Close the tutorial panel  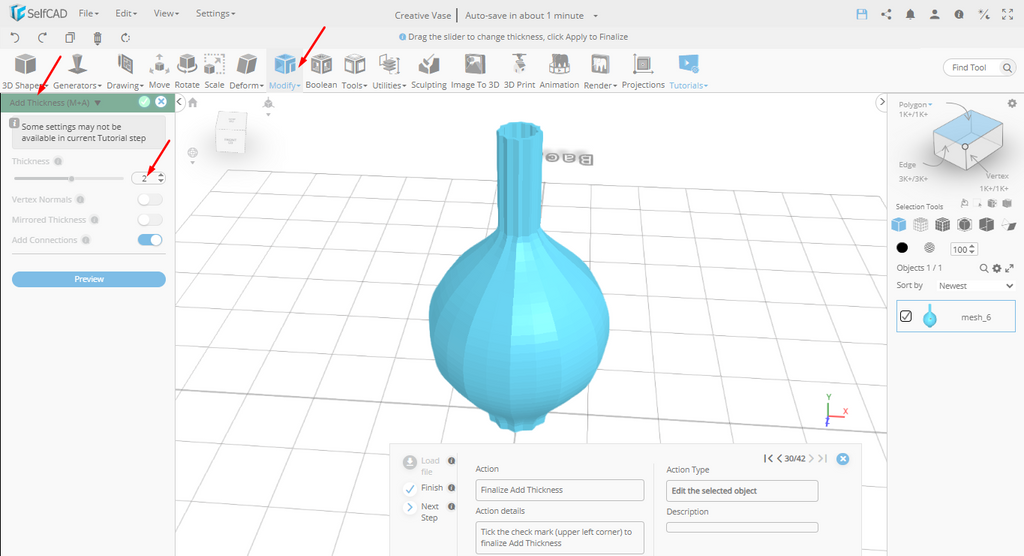(843, 459)
